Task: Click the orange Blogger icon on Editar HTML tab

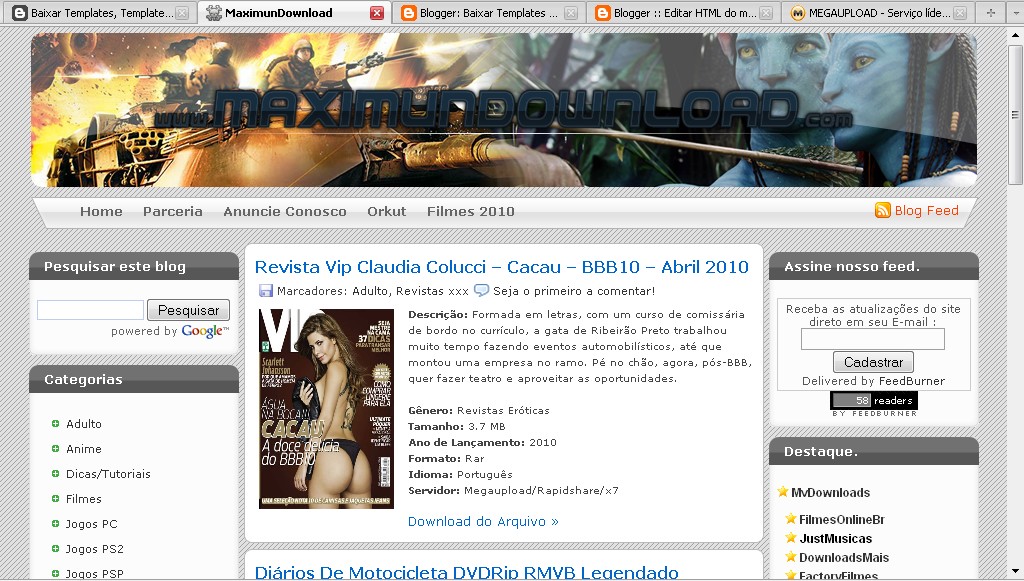Action: [x=603, y=12]
